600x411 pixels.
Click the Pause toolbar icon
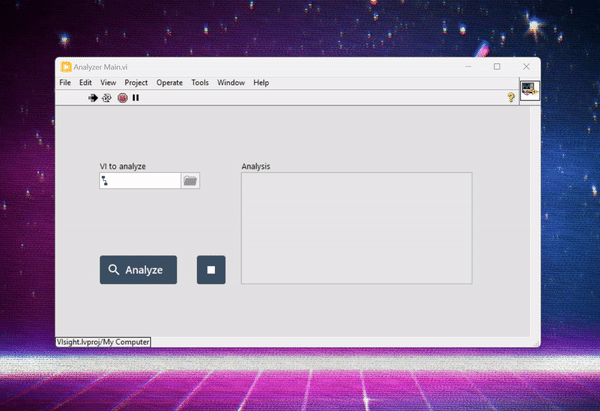(135, 98)
